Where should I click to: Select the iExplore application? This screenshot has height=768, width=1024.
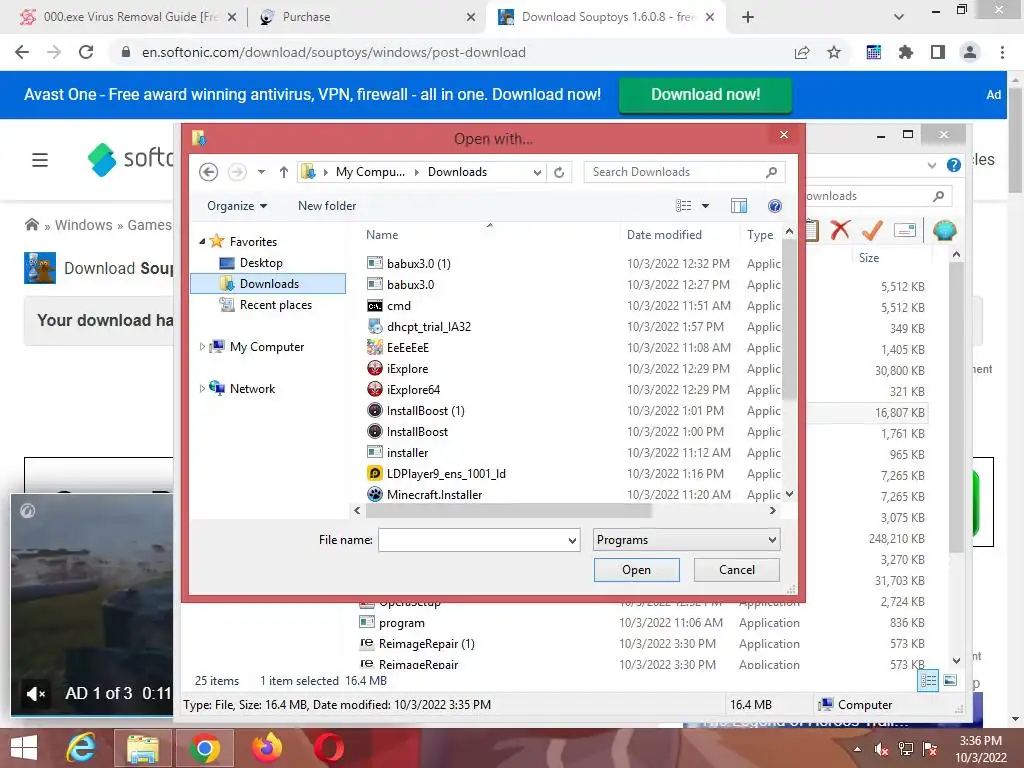pyautogui.click(x=408, y=369)
